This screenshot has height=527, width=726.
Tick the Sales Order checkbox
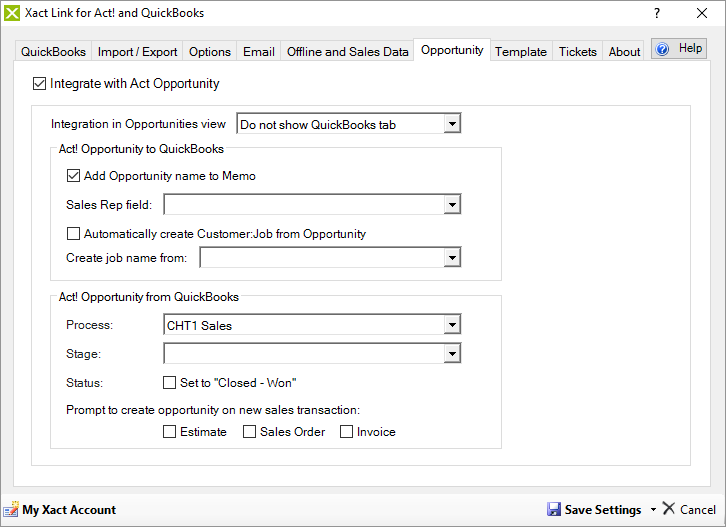coord(250,432)
